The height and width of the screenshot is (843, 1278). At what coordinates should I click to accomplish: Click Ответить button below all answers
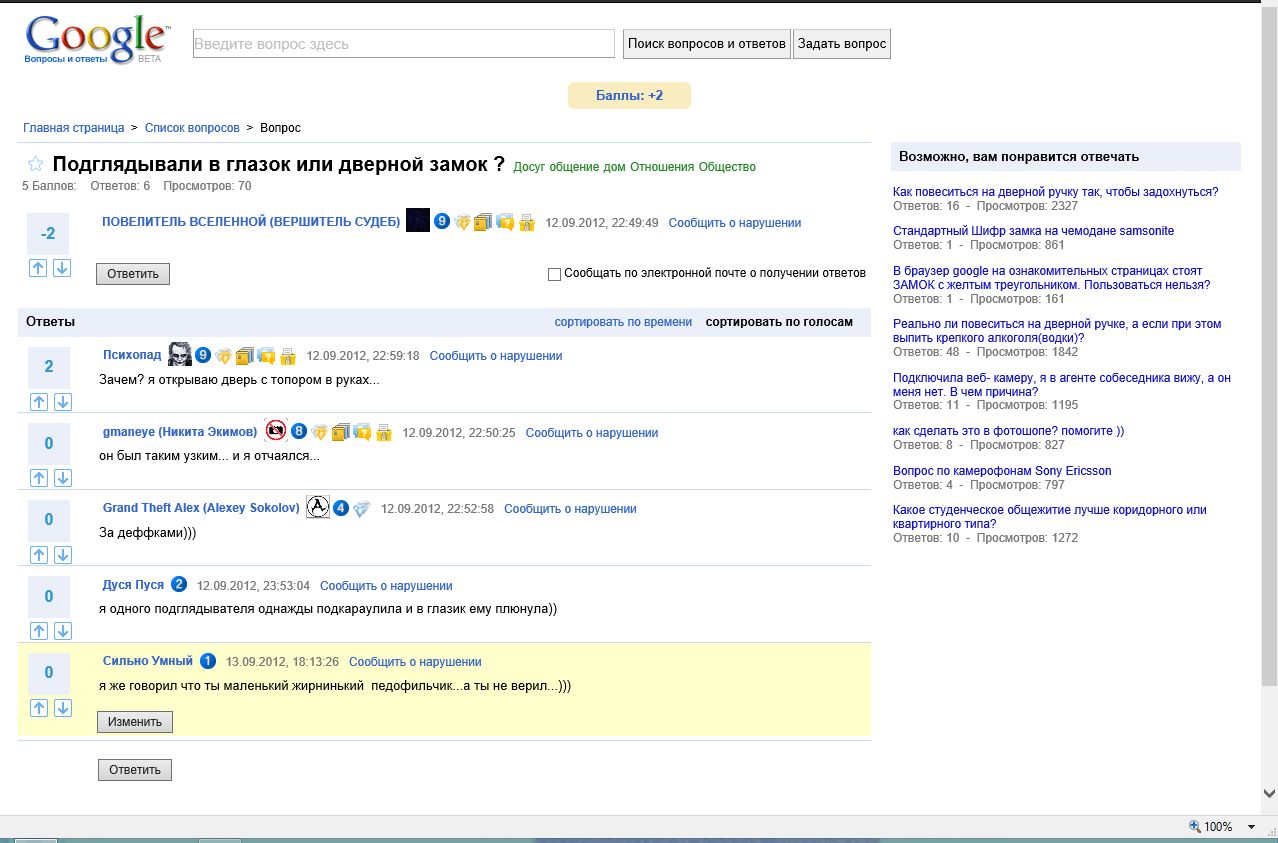[x=135, y=770]
